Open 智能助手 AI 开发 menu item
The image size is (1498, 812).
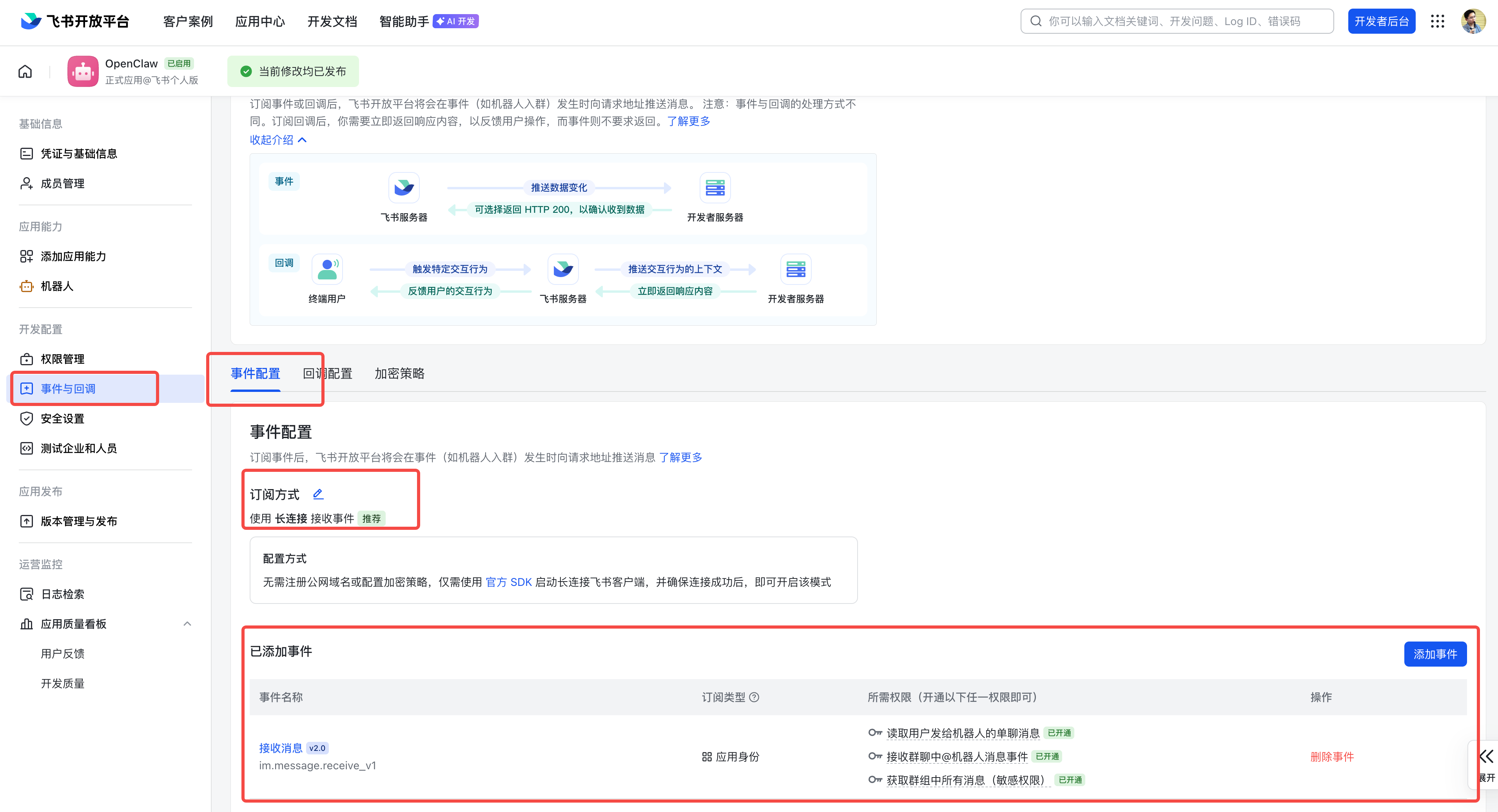pyautogui.click(x=428, y=22)
